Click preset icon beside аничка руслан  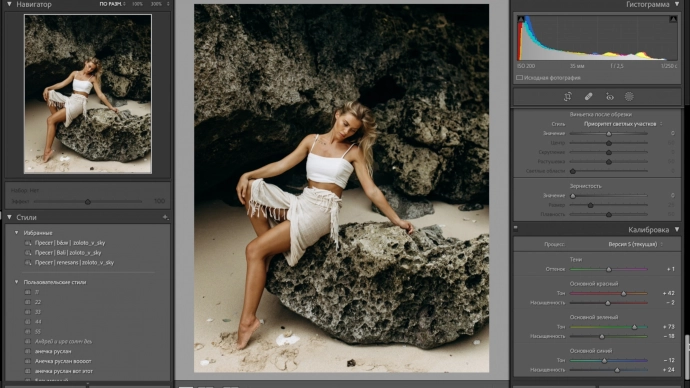(28, 351)
